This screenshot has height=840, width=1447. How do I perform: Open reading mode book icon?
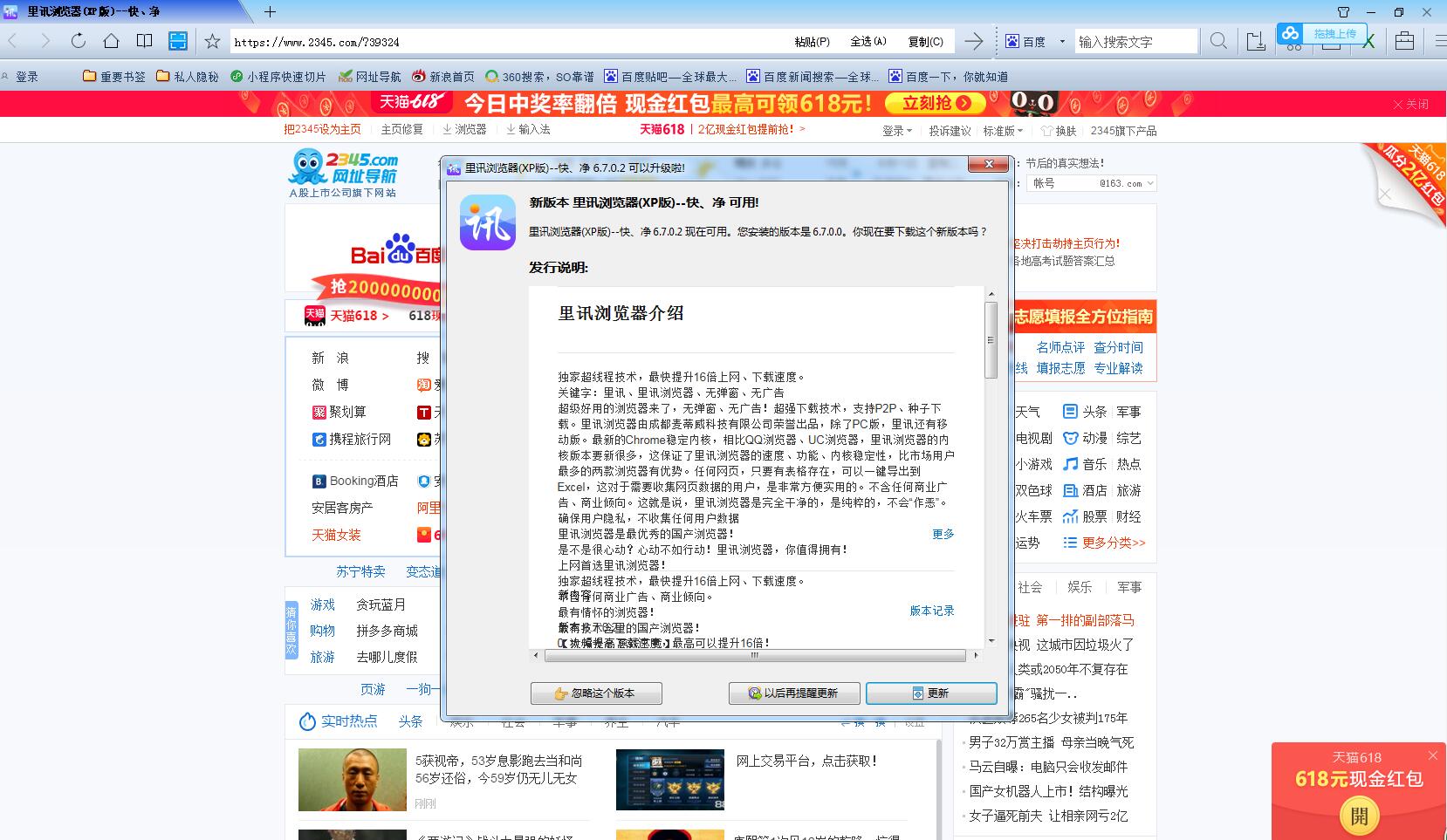click(x=145, y=41)
